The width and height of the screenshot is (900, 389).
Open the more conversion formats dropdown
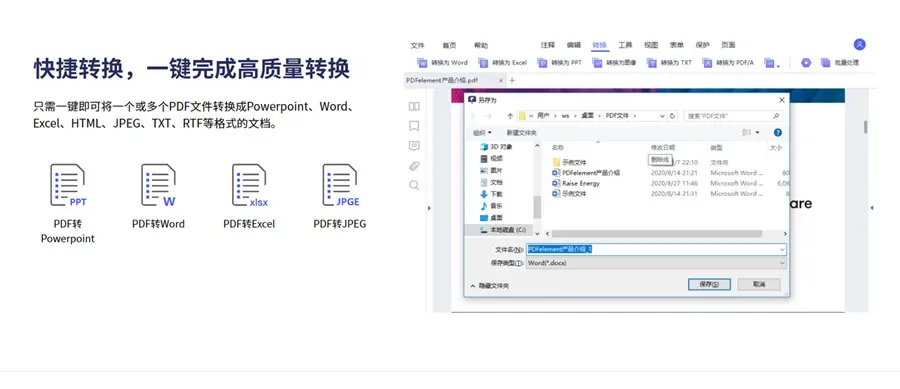[x=773, y=63]
